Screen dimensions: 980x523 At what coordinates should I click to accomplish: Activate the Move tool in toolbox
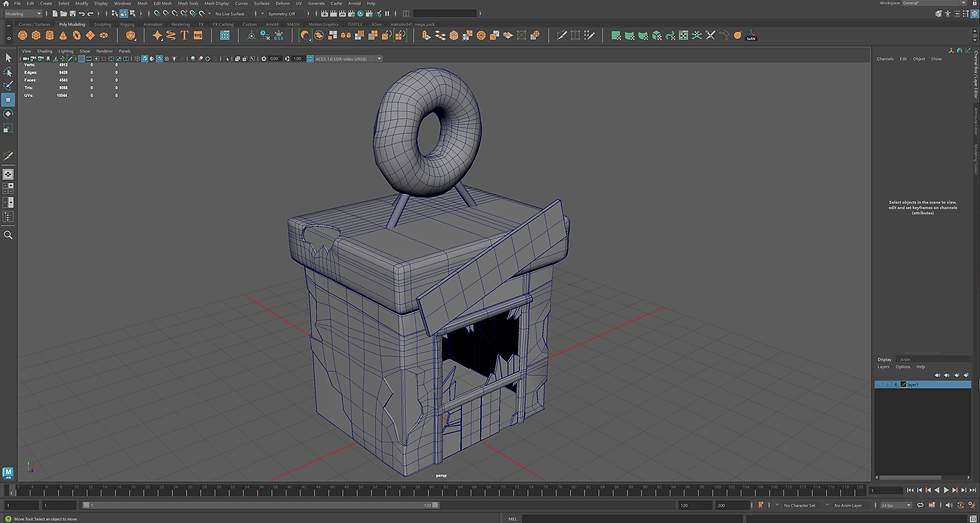[x=8, y=100]
